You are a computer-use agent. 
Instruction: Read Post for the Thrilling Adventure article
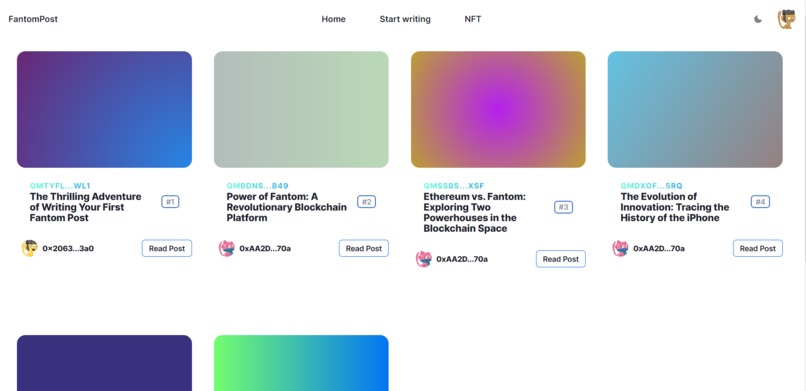tap(167, 248)
